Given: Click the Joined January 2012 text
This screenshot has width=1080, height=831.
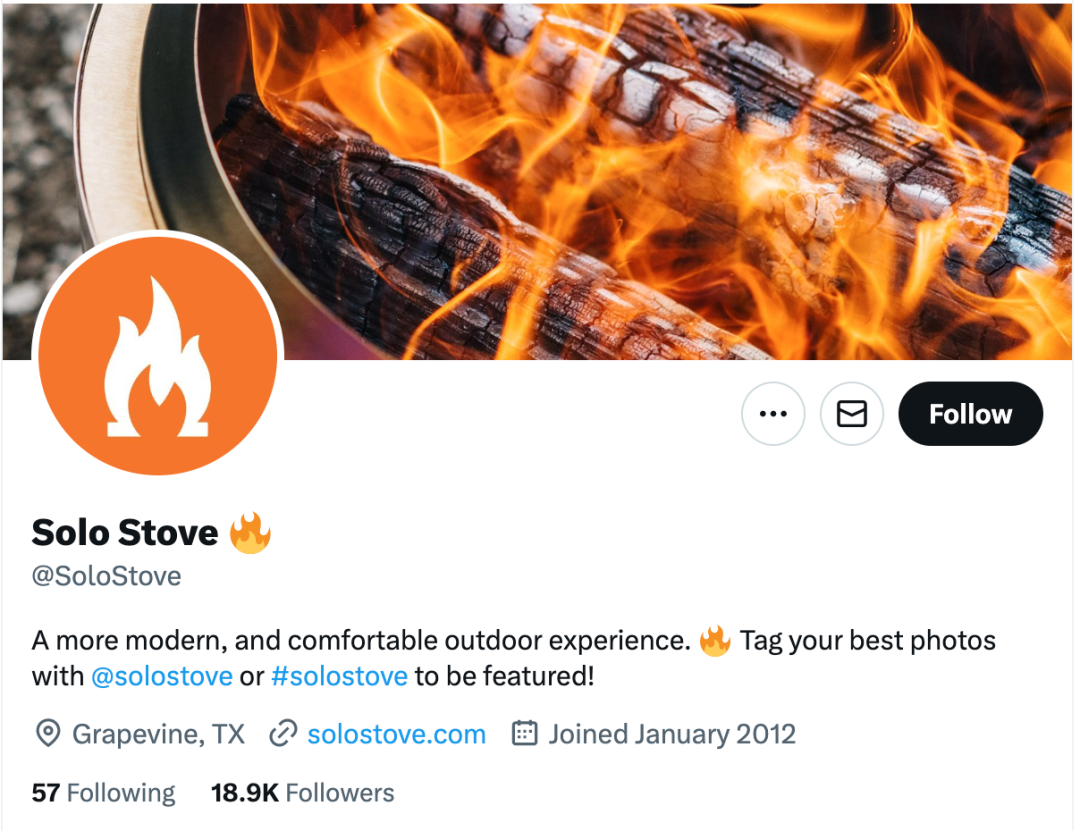Looking at the screenshot, I should (672, 735).
